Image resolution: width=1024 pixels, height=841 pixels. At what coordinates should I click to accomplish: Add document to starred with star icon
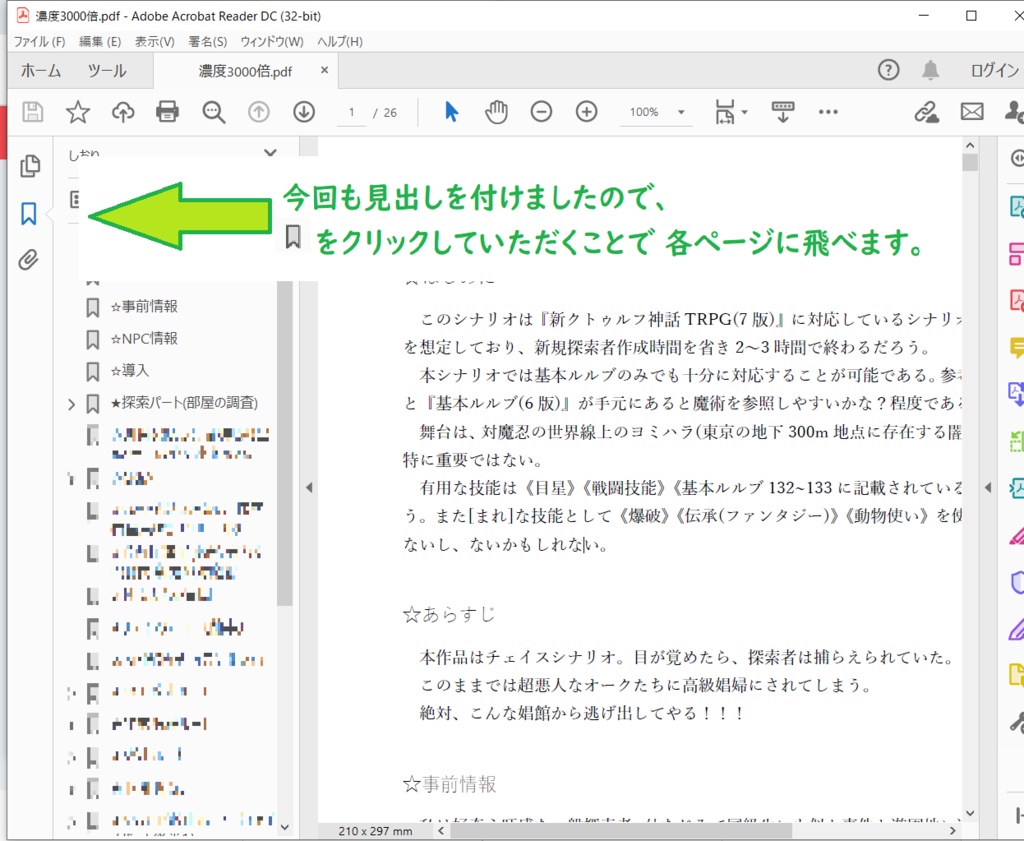click(x=78, y=112)
